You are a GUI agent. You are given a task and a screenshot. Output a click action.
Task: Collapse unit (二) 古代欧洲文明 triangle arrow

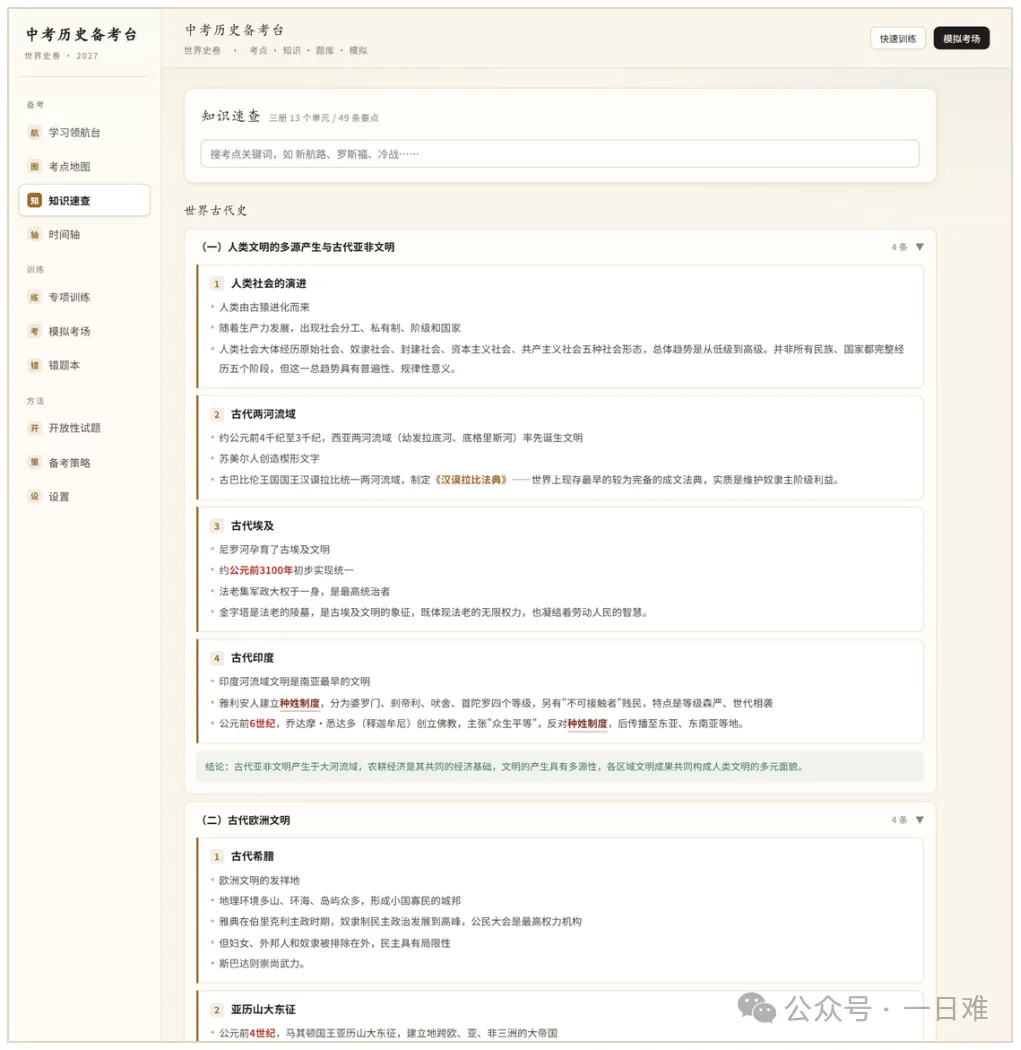coord(920,820)
